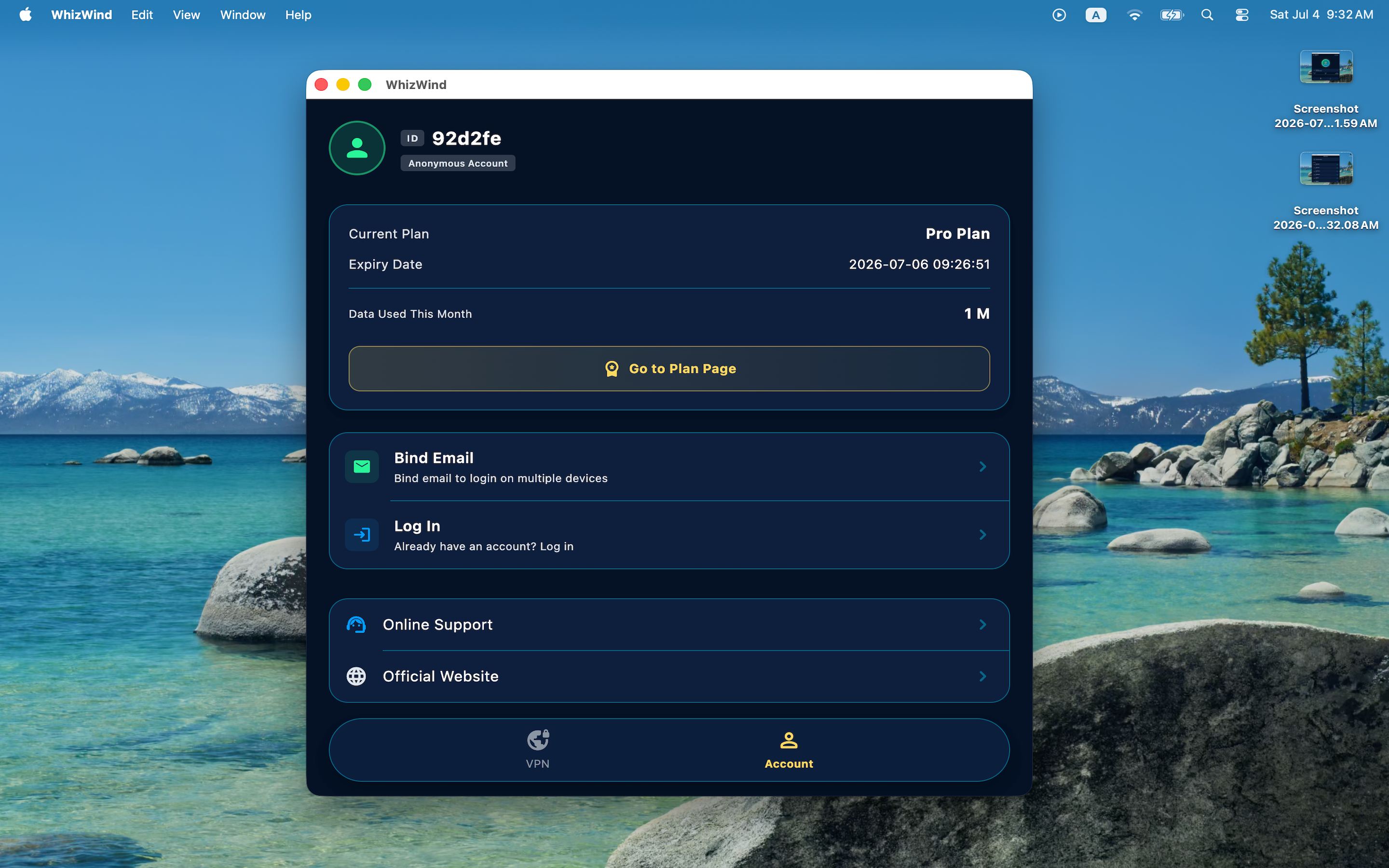Click the account ID 92d2fe text
The image size is (1389, 868).
point(467,138)
